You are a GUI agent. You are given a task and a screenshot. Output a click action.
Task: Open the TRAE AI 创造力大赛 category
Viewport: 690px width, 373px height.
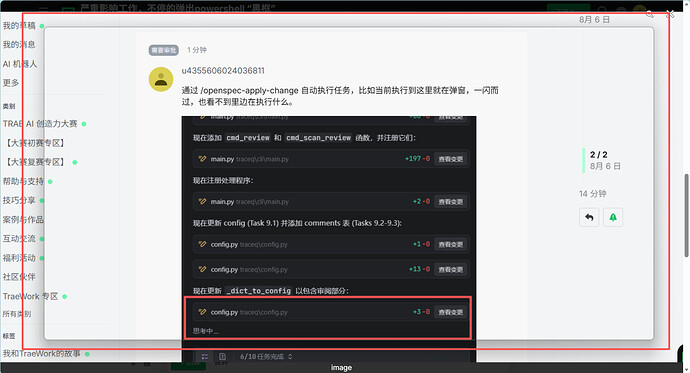click(40, 124)
